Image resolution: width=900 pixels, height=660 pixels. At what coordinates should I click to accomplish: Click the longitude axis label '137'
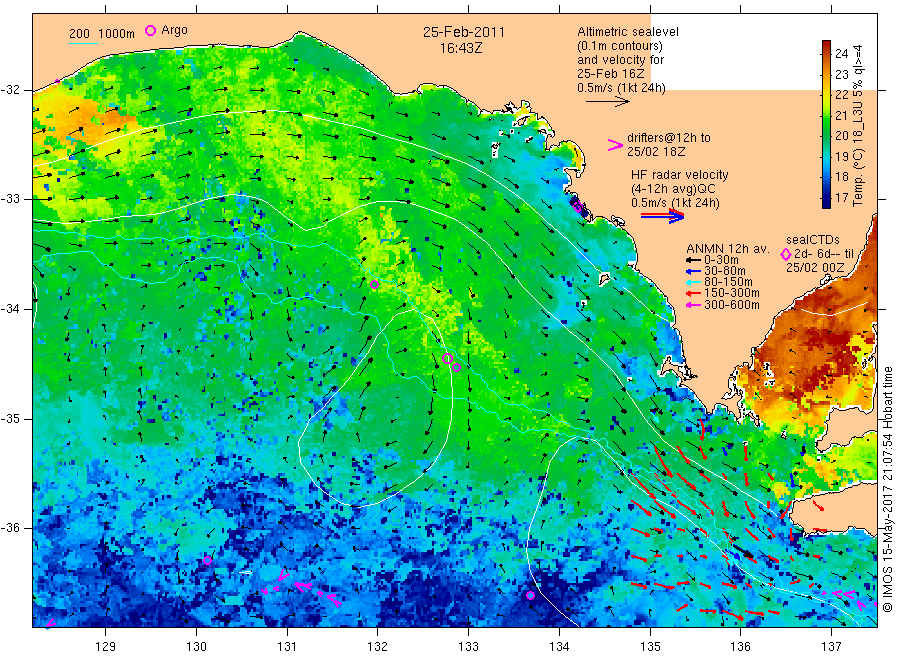tap(831, 647)
